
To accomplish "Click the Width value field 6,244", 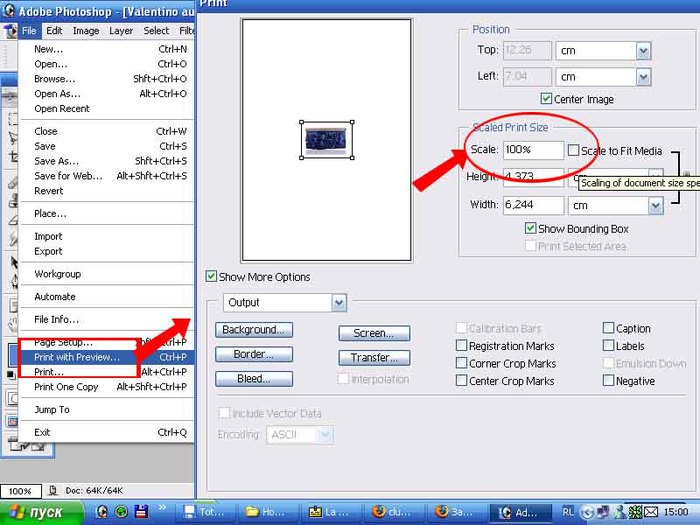I will pos(533,205).
